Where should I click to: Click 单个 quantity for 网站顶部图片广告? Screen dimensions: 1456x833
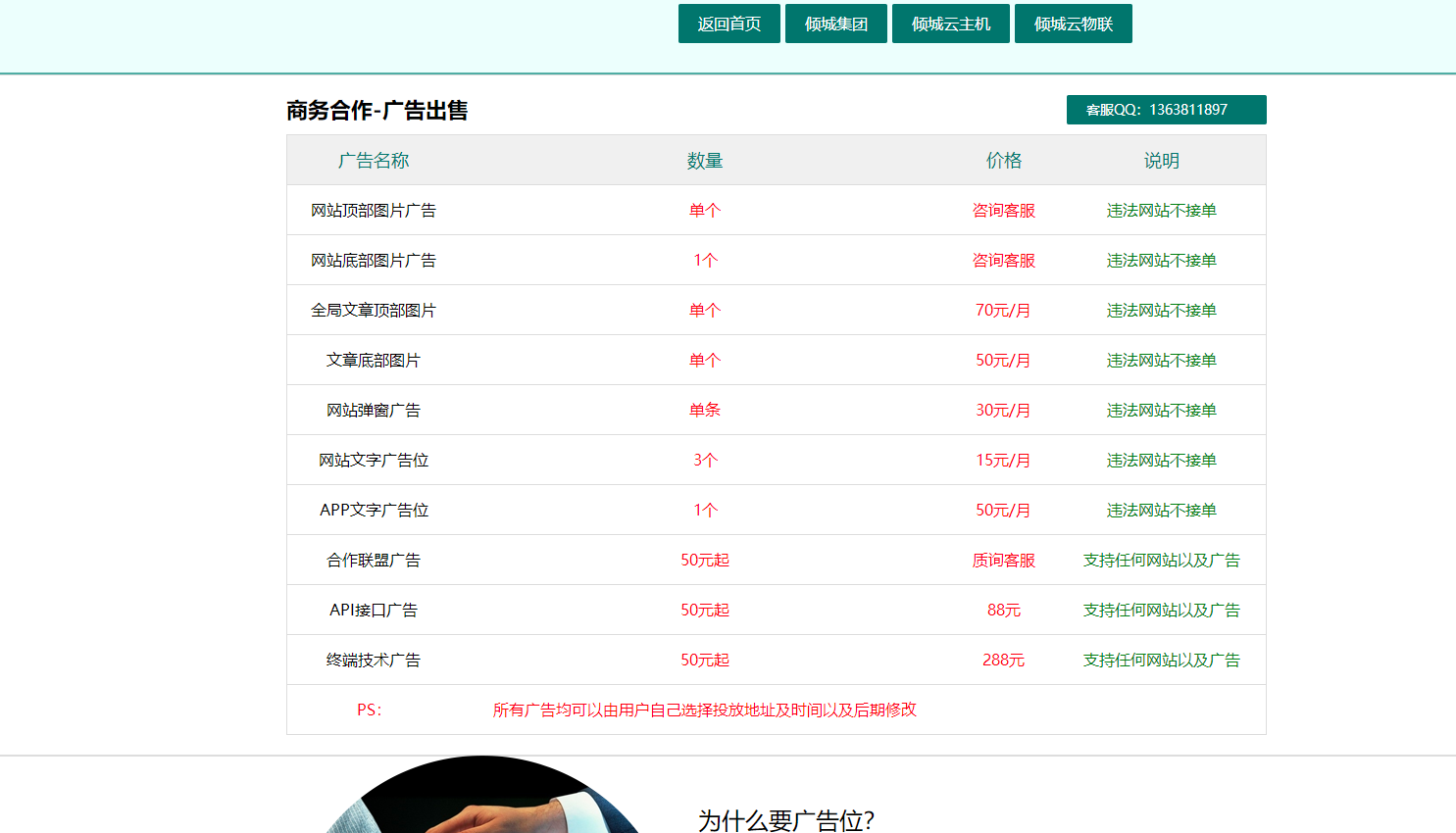pos(705,211)
